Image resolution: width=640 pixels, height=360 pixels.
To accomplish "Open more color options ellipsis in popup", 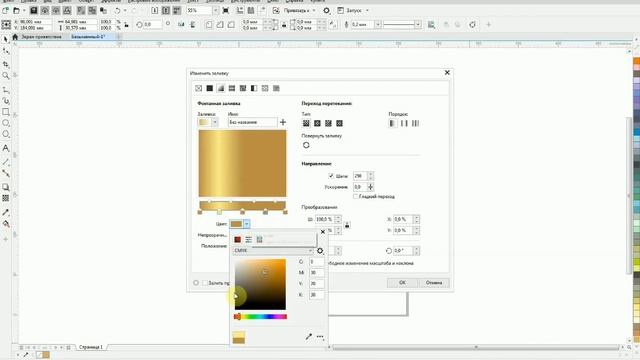I will pos(320,337).
